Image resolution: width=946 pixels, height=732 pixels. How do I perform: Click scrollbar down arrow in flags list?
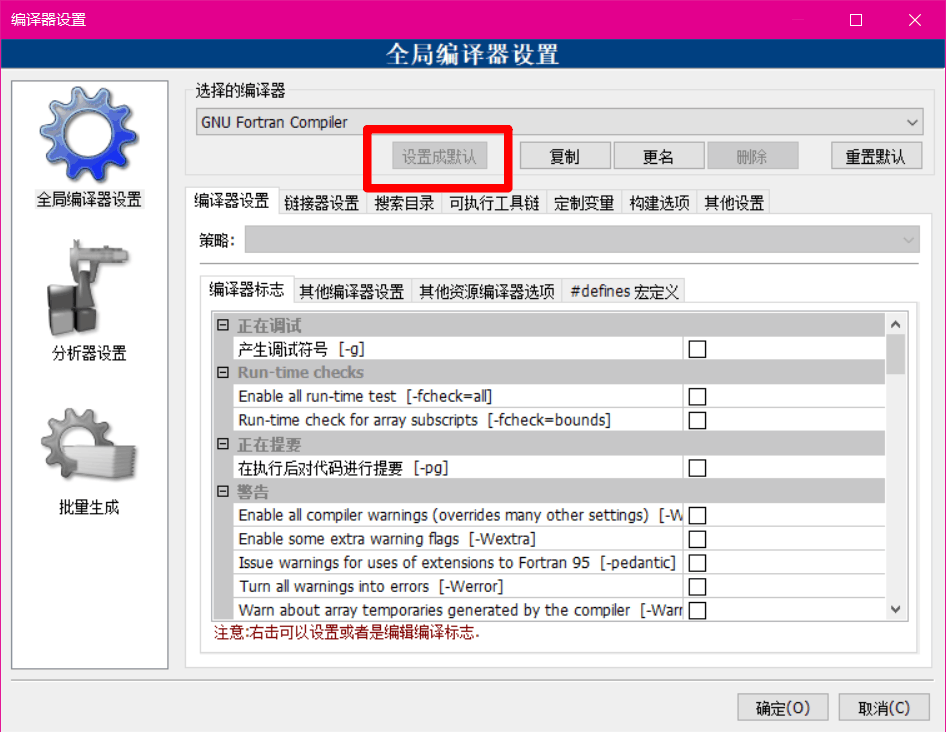click(896, 609)
